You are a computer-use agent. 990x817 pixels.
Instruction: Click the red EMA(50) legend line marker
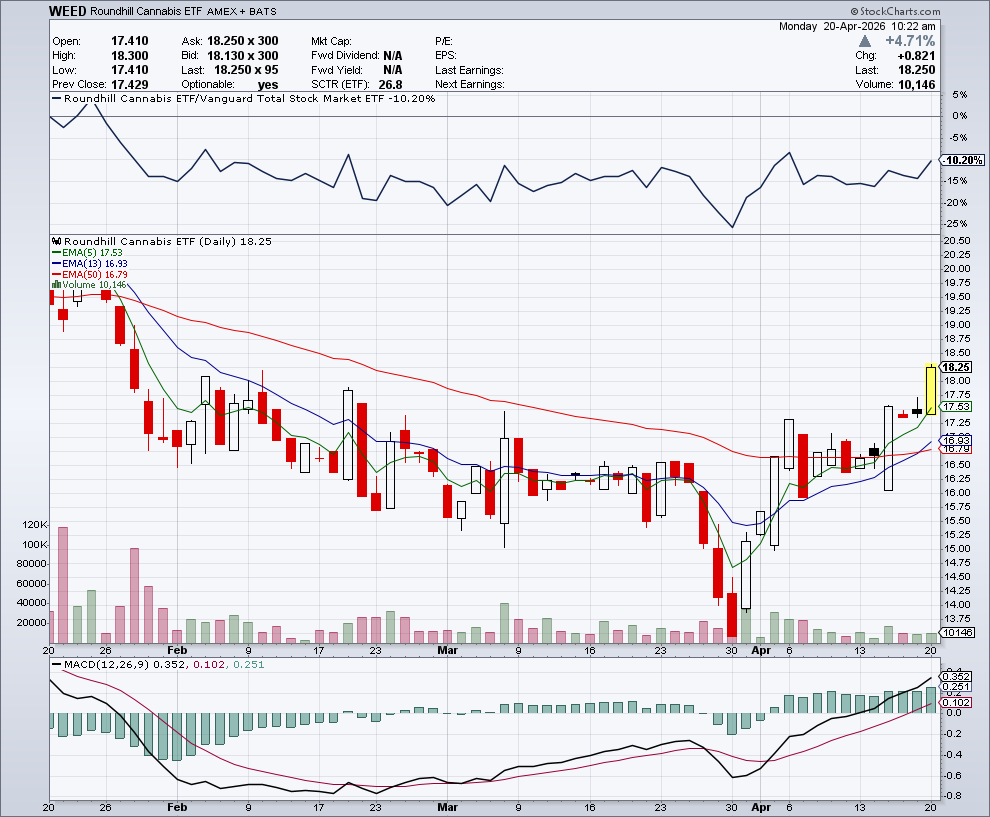[56, 275]
